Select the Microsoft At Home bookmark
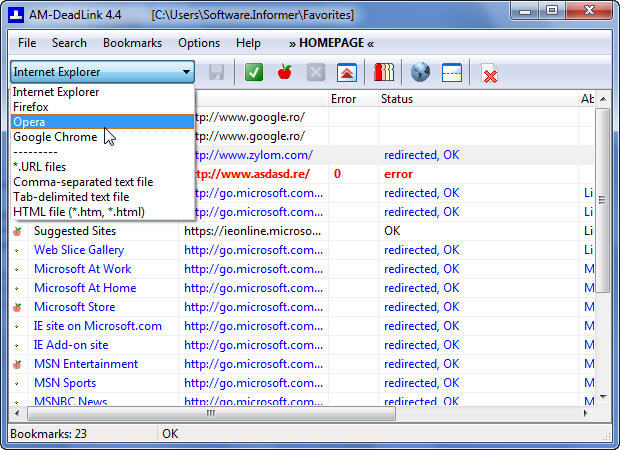 pos(85,288)
